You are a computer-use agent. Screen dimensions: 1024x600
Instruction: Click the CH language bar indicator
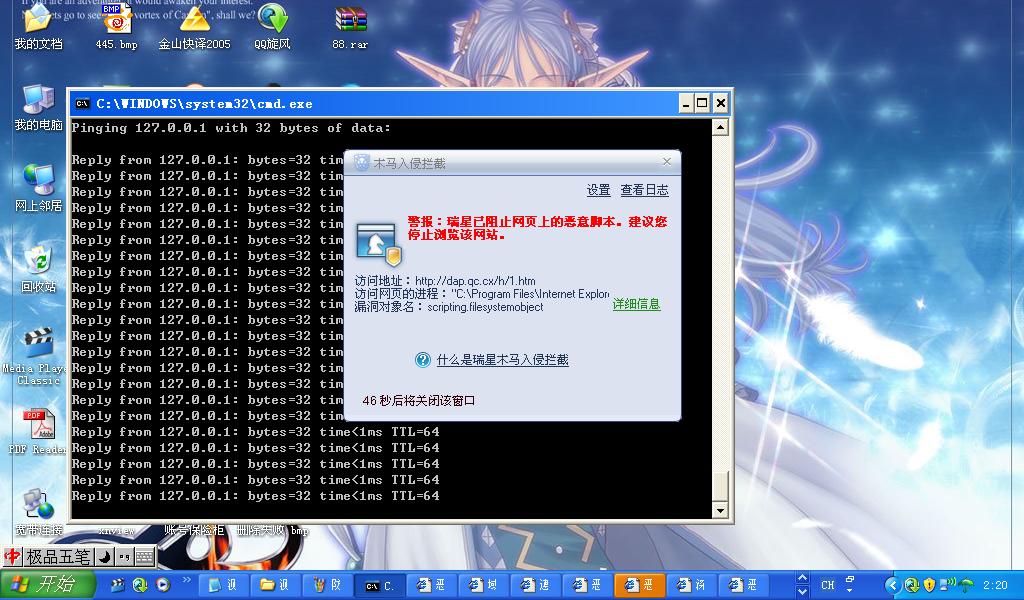827,585
